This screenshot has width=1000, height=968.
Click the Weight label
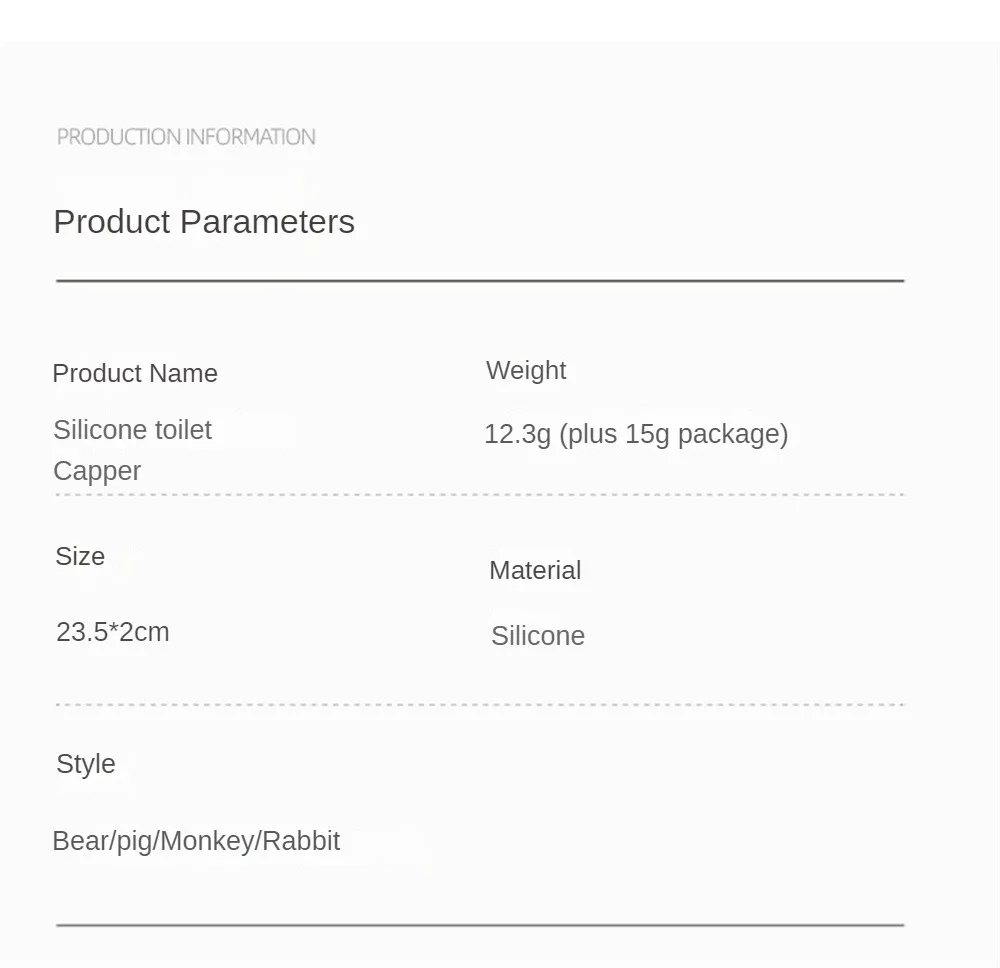(x=526, y=370)
